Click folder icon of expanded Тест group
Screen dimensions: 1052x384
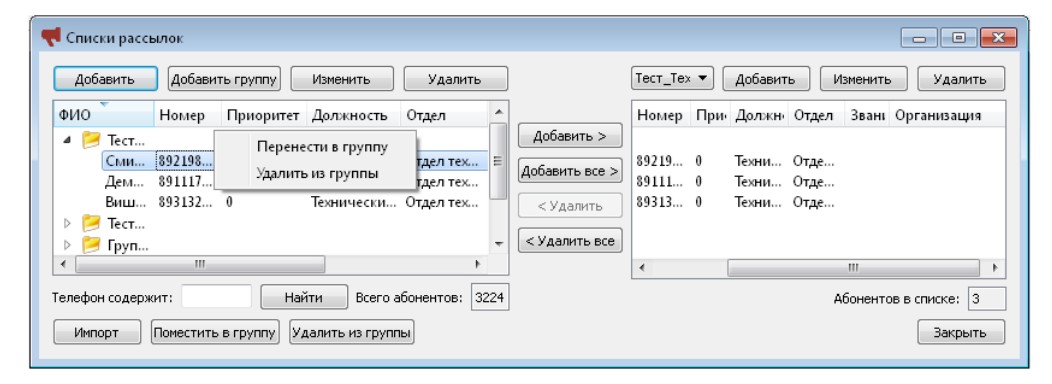[91, 141]
